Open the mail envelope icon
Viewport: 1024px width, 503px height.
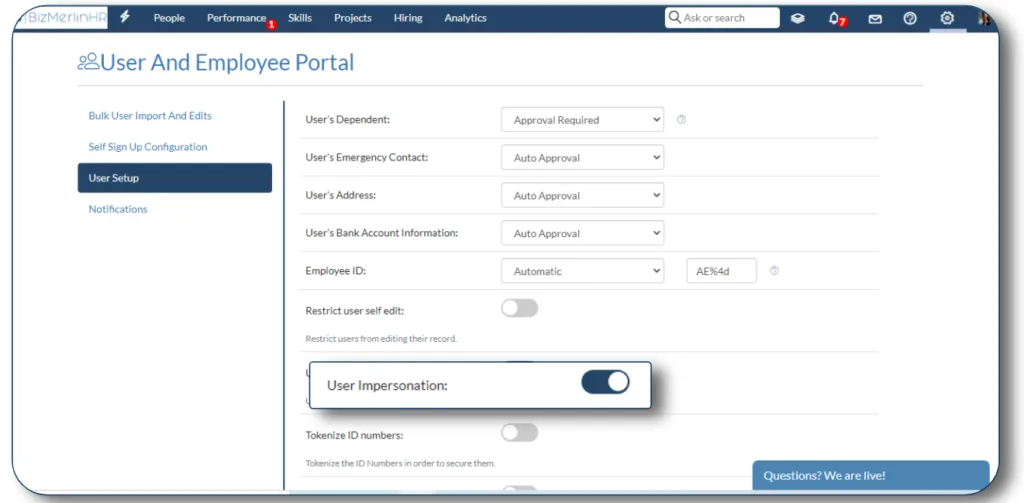click(874, 19)
